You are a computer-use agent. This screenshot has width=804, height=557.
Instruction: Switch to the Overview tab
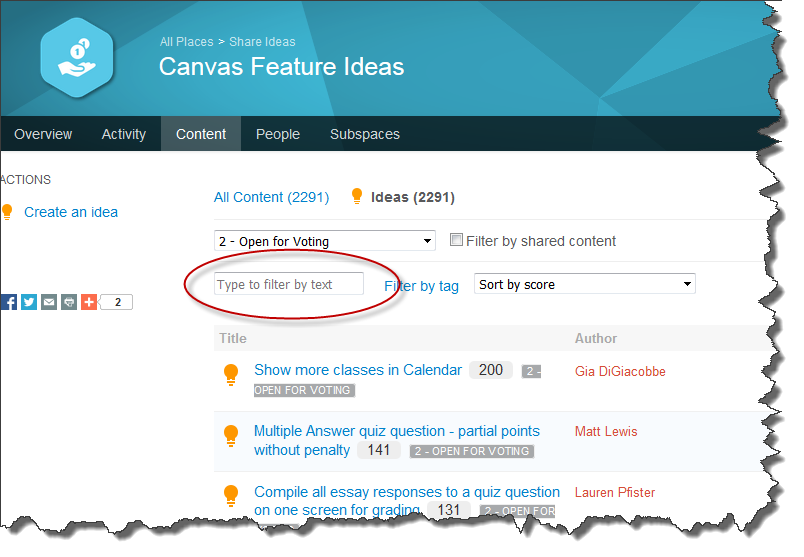pyautogui.click(x=43, y=134)
